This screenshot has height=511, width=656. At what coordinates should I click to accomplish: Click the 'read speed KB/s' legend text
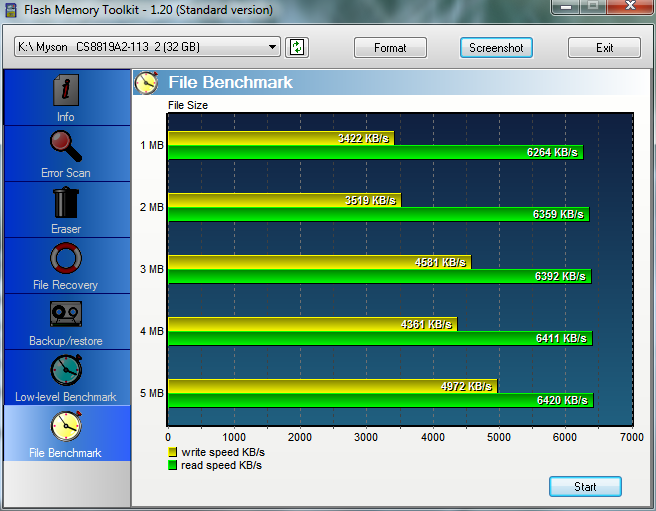[221, 465]
